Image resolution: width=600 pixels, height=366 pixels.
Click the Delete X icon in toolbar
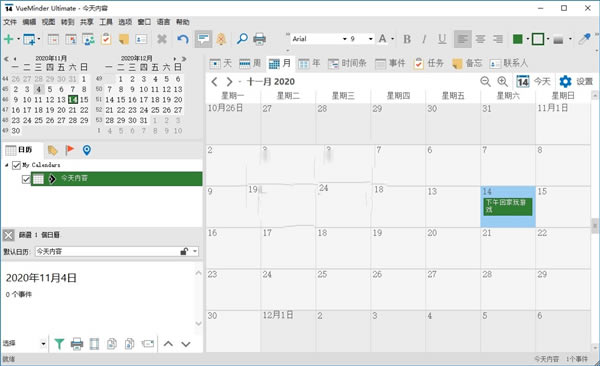coord(162,39)
